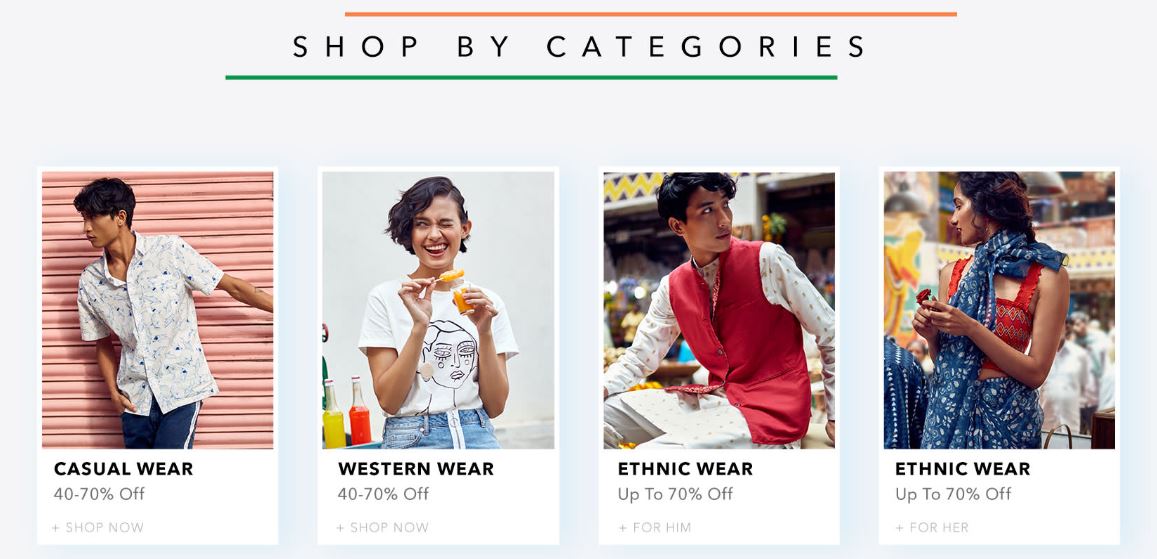Click the plus icon beside For Her
Screen dimensions: 1157x559
pos(899,528)
